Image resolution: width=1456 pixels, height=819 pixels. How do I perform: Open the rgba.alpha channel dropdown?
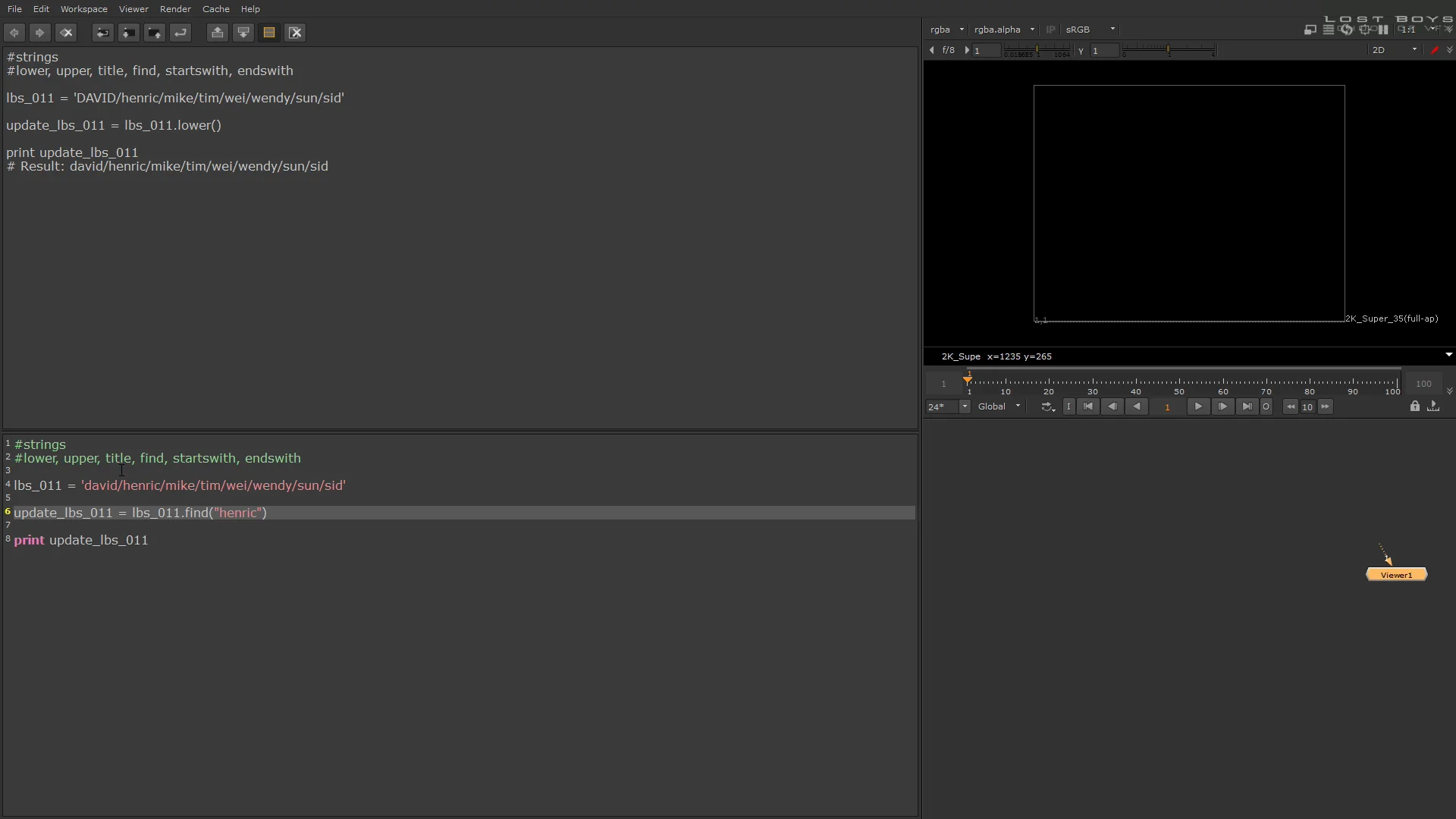[1004, 30]
